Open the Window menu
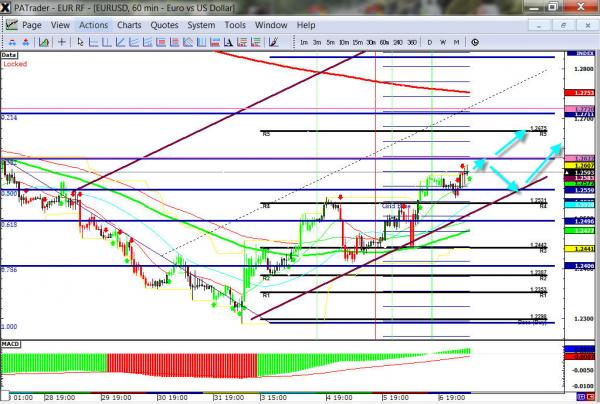The height and width of the screenshot is (404, 600). (x=271, y=25)
